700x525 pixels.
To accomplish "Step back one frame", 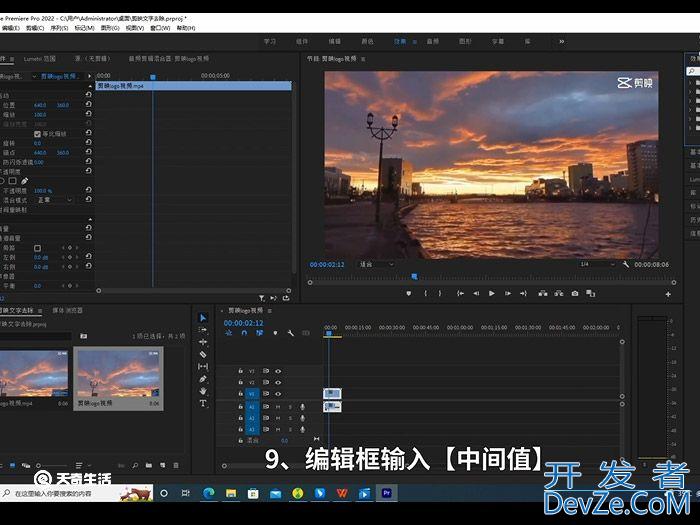I will point(476,293).
